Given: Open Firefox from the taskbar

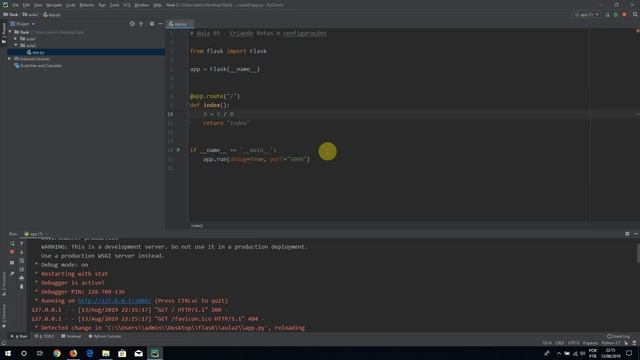Looking at the screenshot, I should tap(73, 353).
